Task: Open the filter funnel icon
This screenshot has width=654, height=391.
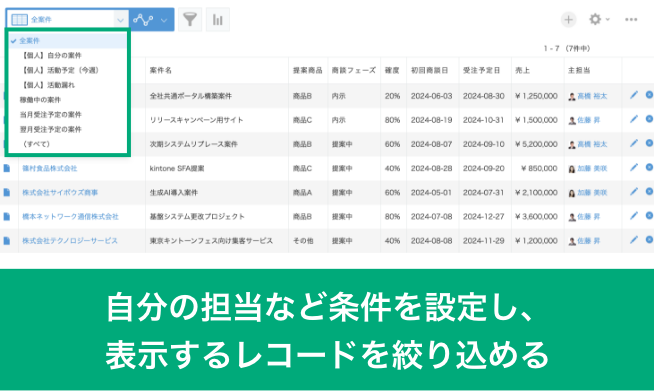Action: pos(190,19)
